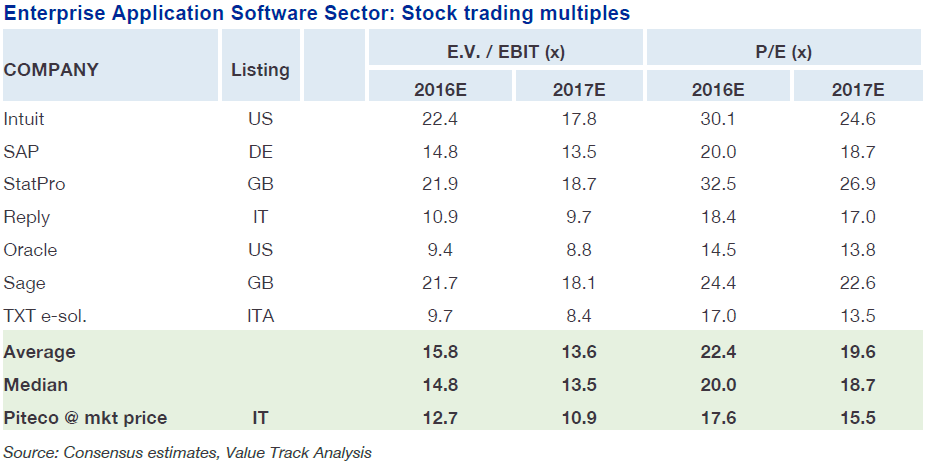Click the Intuit company name
Screen dimensions: 931x466
tap(25, 120)
